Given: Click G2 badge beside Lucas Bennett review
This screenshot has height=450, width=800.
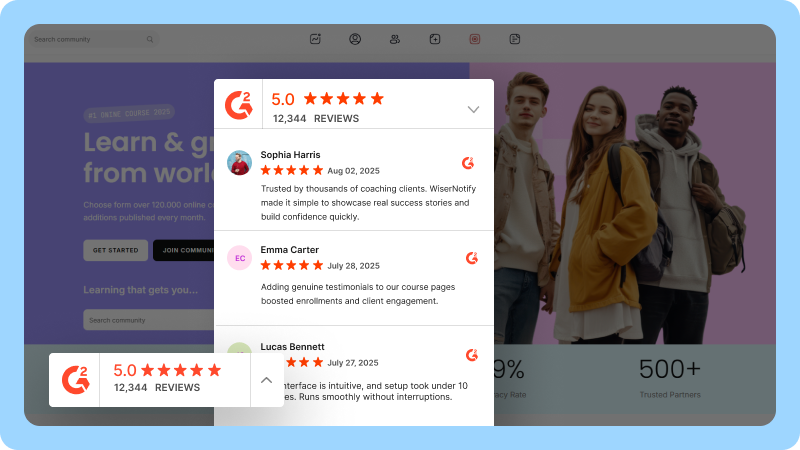Looking at the screenshot, I should [x=472, y=355].
